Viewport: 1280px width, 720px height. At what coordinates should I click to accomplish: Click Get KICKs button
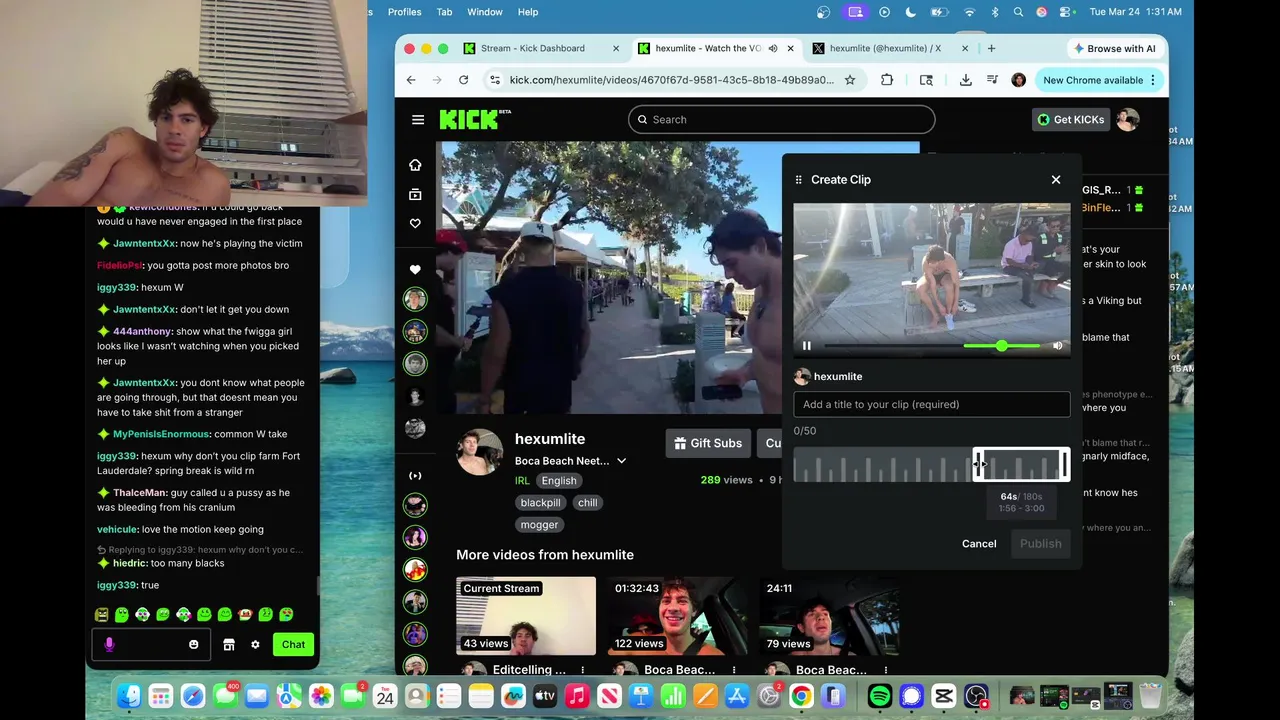(x=1070, y=120)
